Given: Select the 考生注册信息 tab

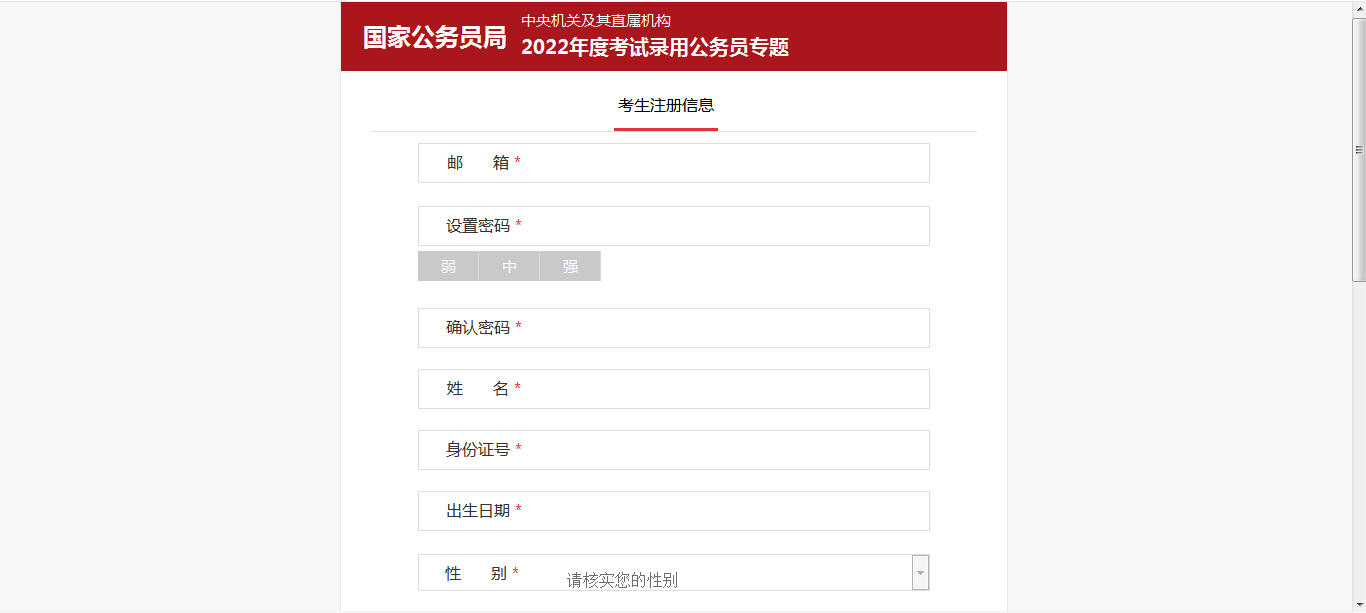Looking at the screenshot, I should pyautogui.click(x=666, y=104).
